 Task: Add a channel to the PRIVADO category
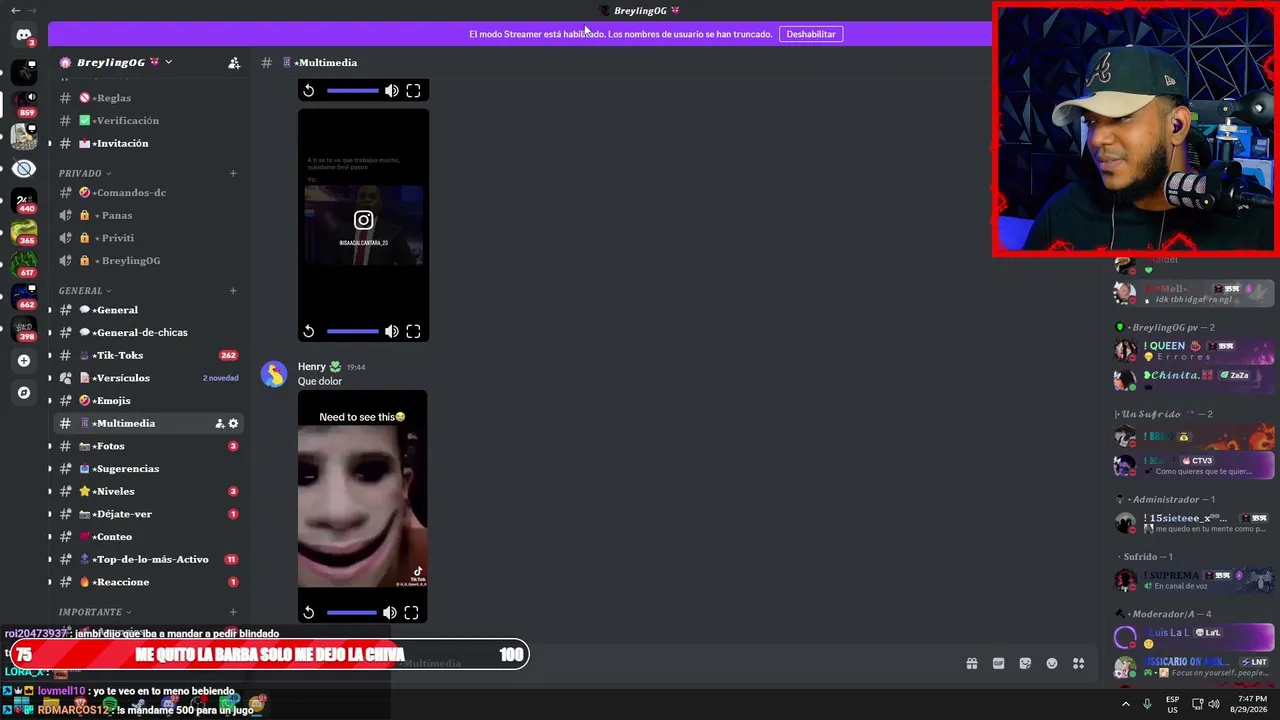click(233, 173)
